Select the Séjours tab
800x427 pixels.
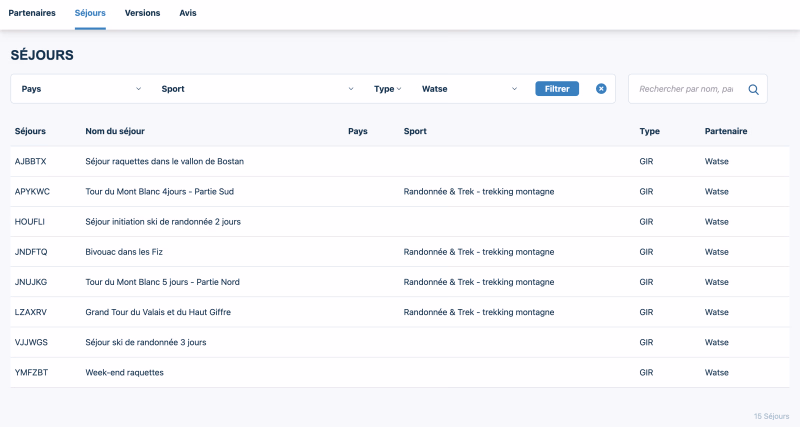pyautogui.click(x=90, y=13)
